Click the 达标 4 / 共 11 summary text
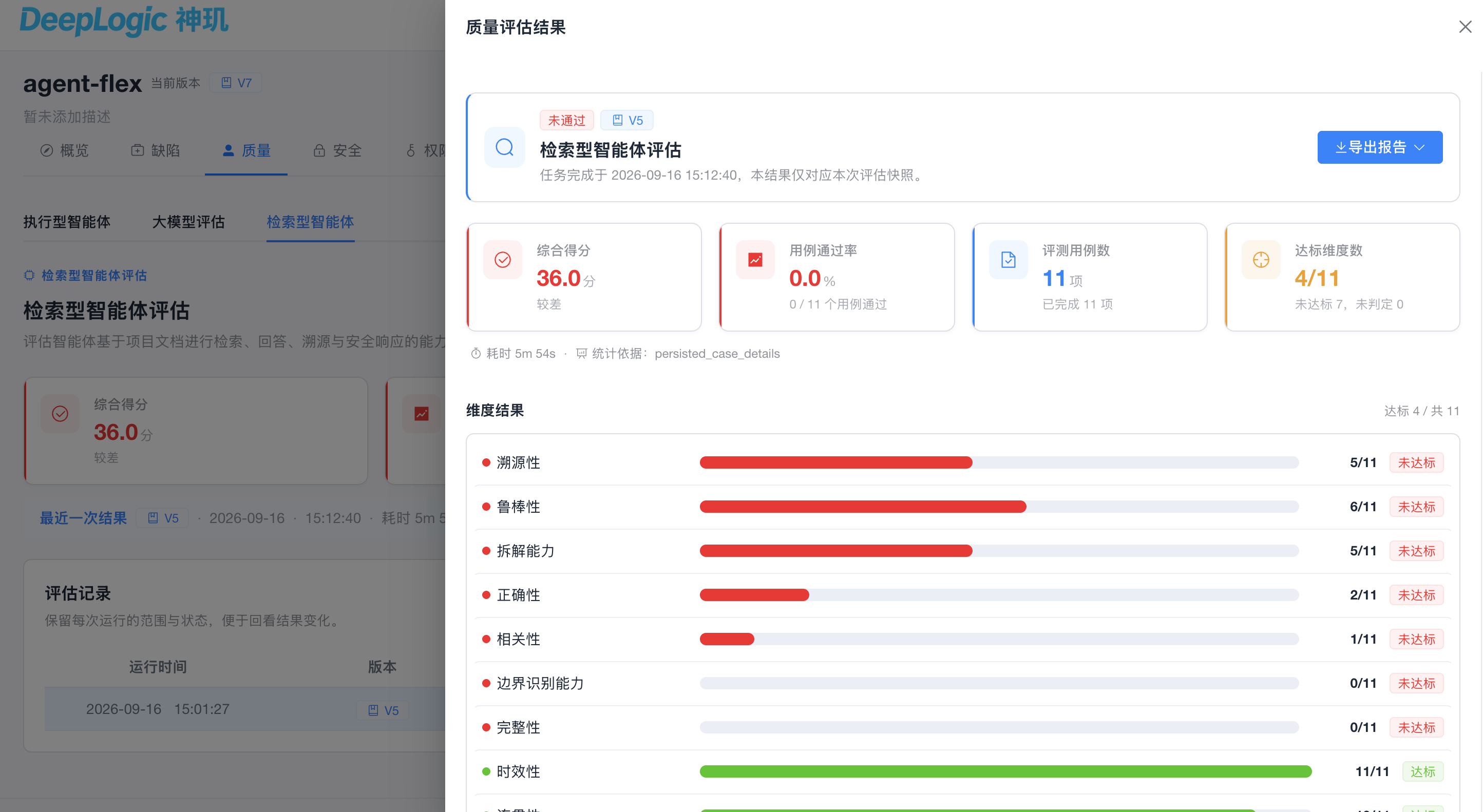This screenshot has height=812, width=1483. pyautogui.click(x=1421, y=410)
